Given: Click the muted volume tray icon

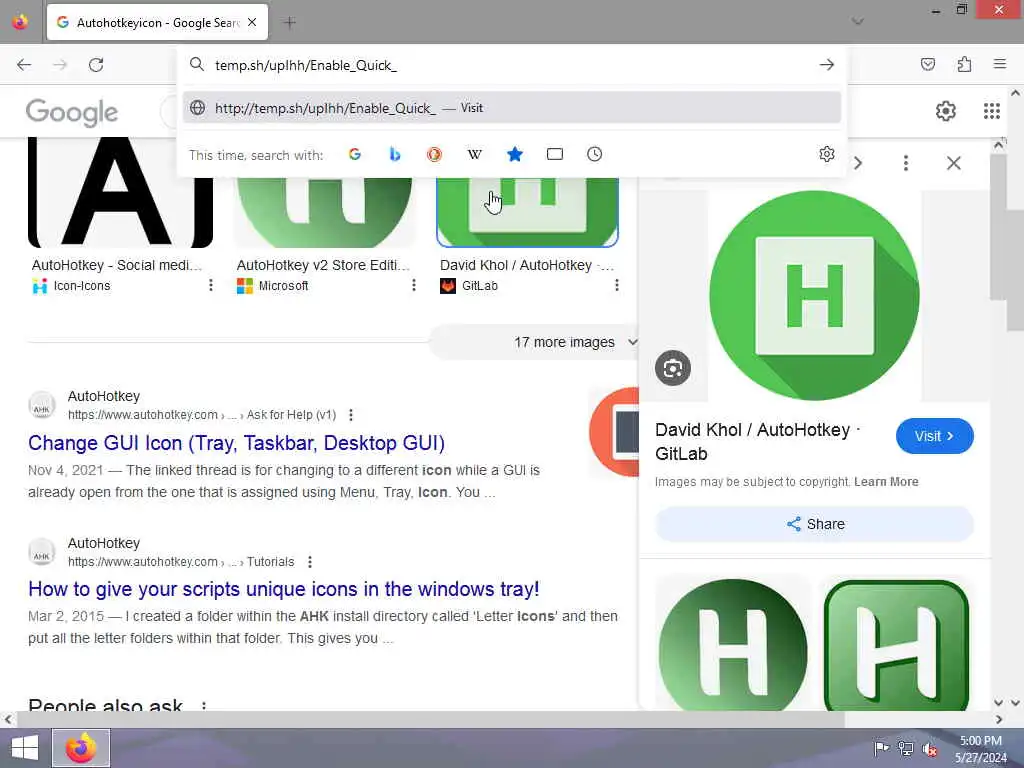Looking at the screenshot, I should 930,748.
